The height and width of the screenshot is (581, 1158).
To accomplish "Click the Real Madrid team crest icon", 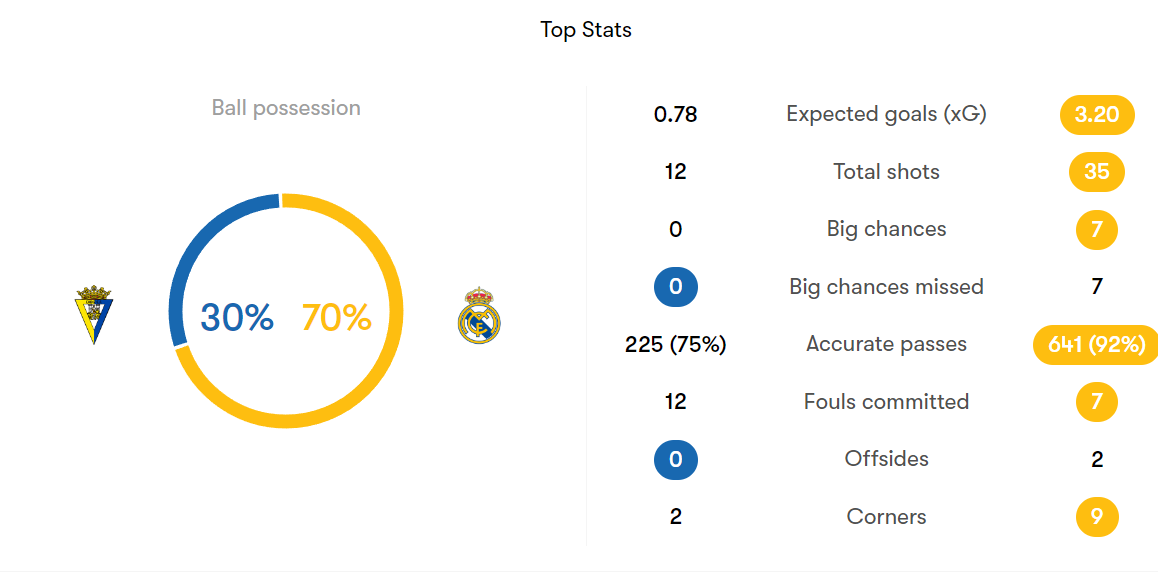I will click(479, 316).
